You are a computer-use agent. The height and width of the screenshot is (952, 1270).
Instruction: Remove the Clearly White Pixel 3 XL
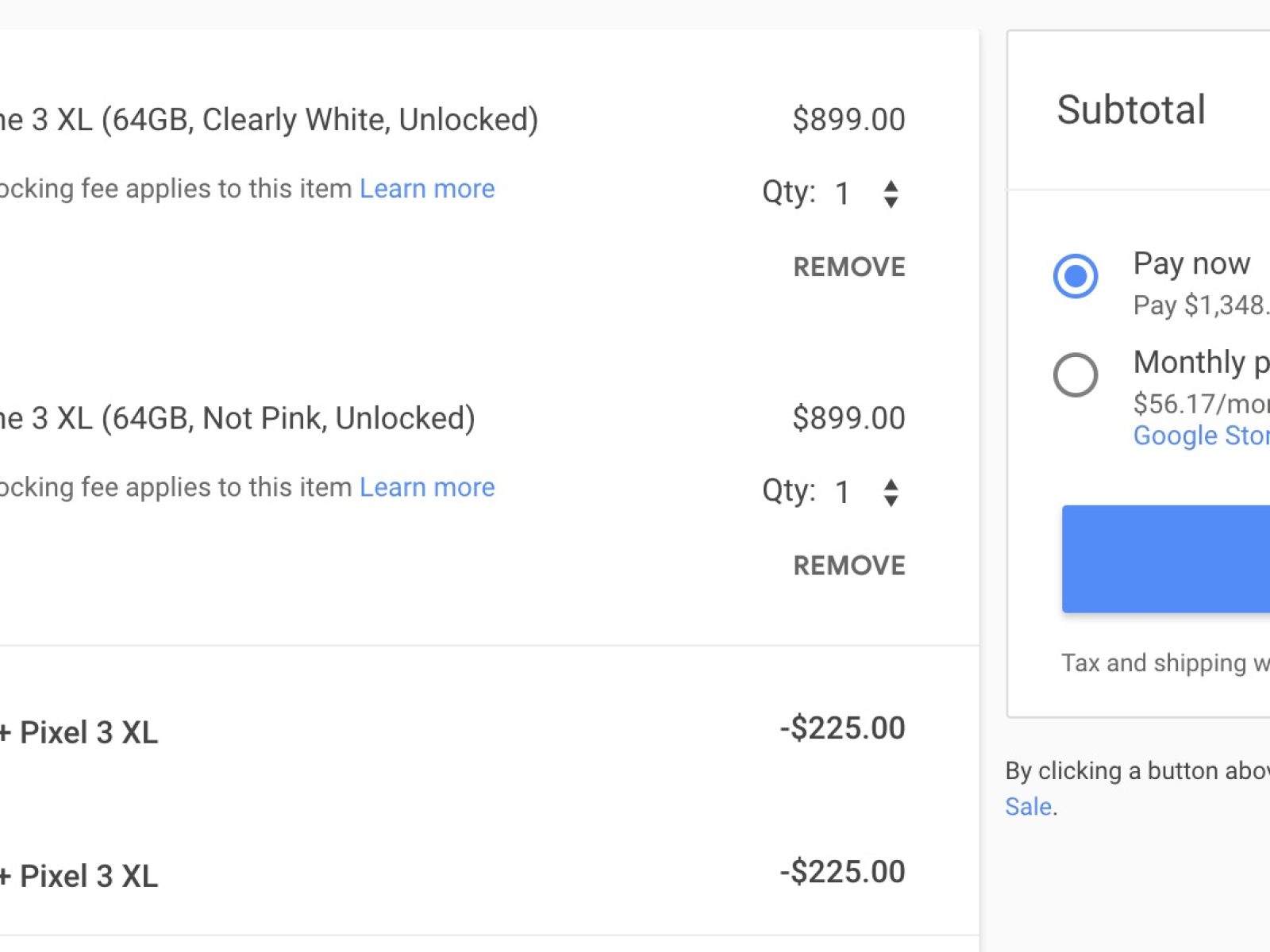849,267
